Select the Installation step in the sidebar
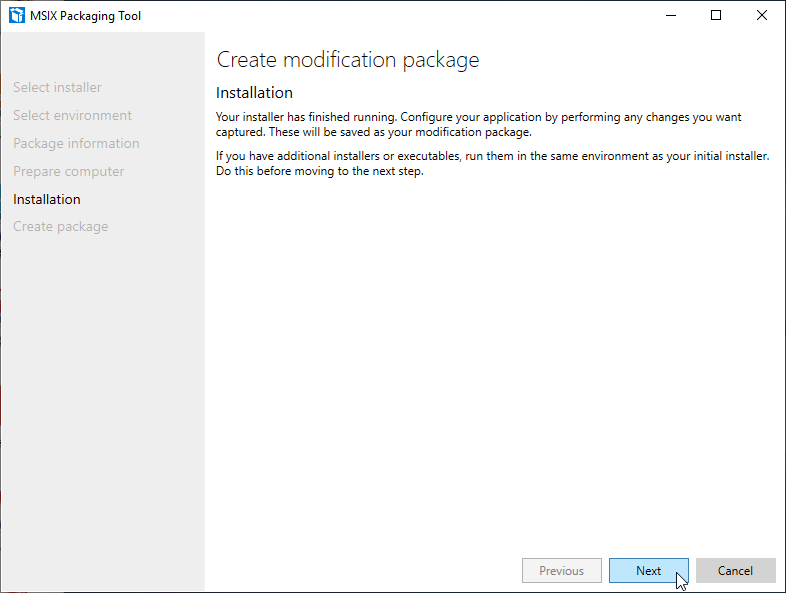The width and height of the screenshot is (786, 593). pyautogui.click(x=47, y=199)
